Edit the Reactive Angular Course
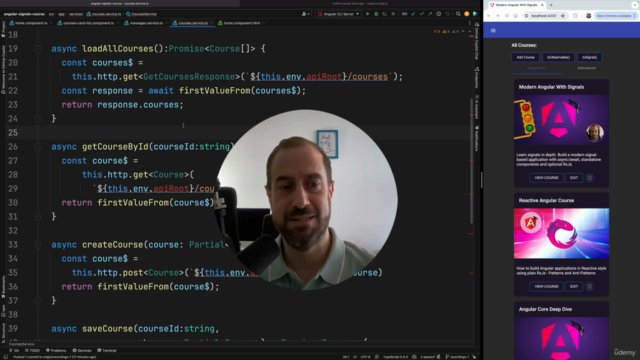The height and width of the screenshot is (360, 640). (574, 287)
